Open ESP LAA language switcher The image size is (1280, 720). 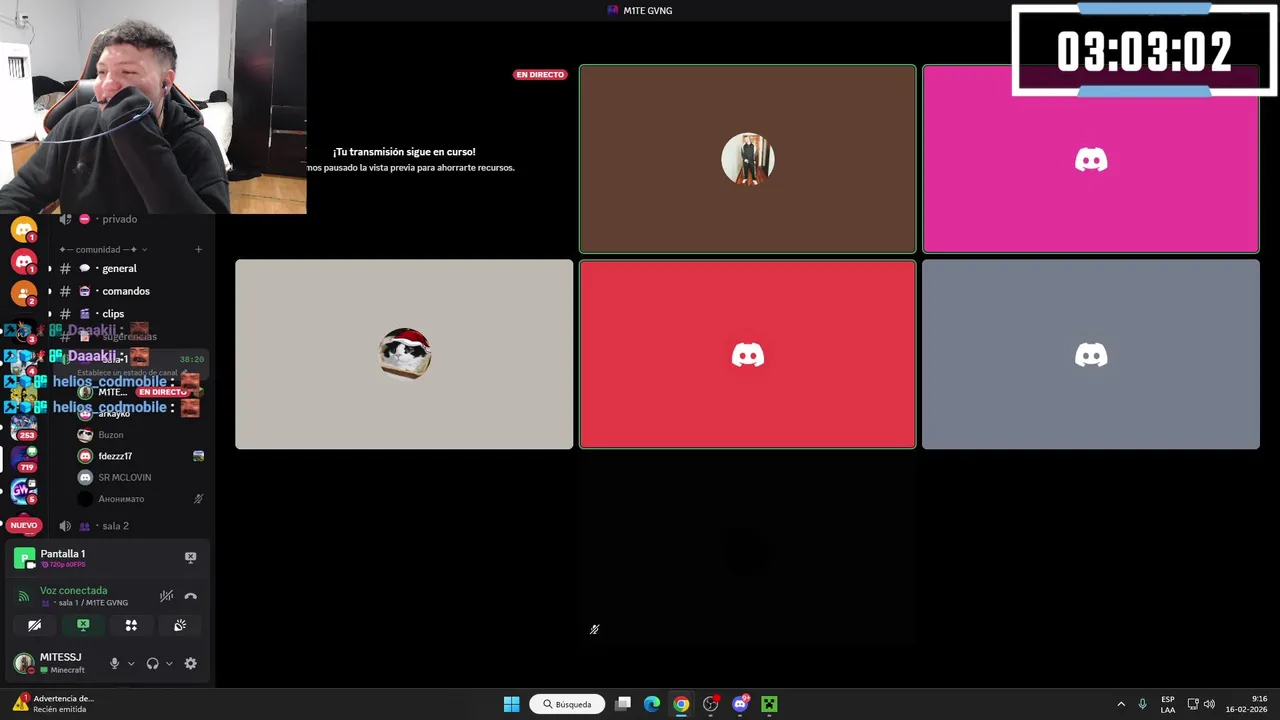1168,704
